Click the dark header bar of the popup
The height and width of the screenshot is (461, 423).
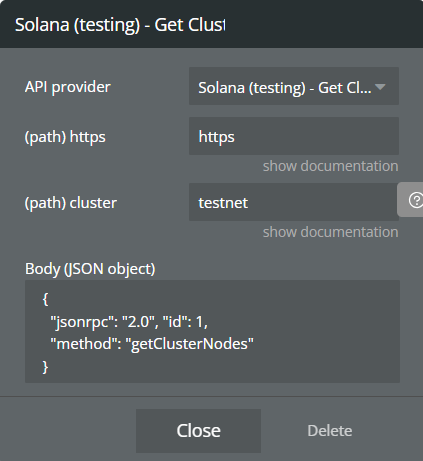click(x=211, y=24)
